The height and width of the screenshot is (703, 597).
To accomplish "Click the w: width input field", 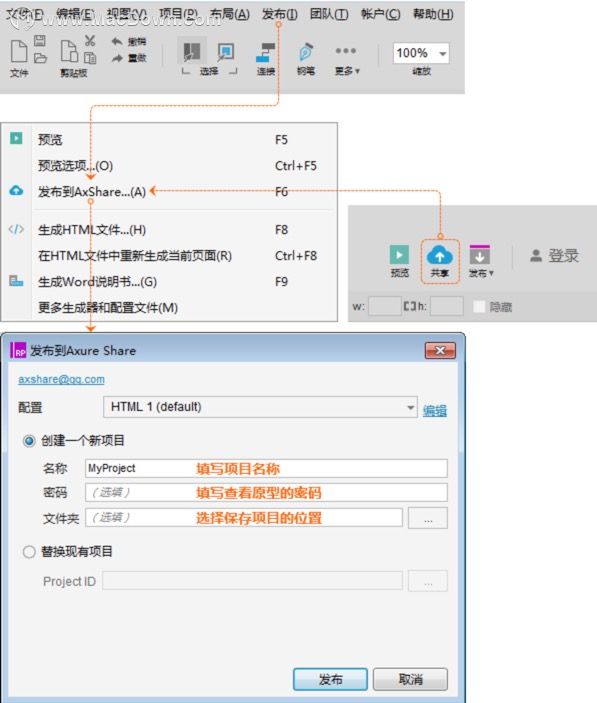I will click(385, 307).
